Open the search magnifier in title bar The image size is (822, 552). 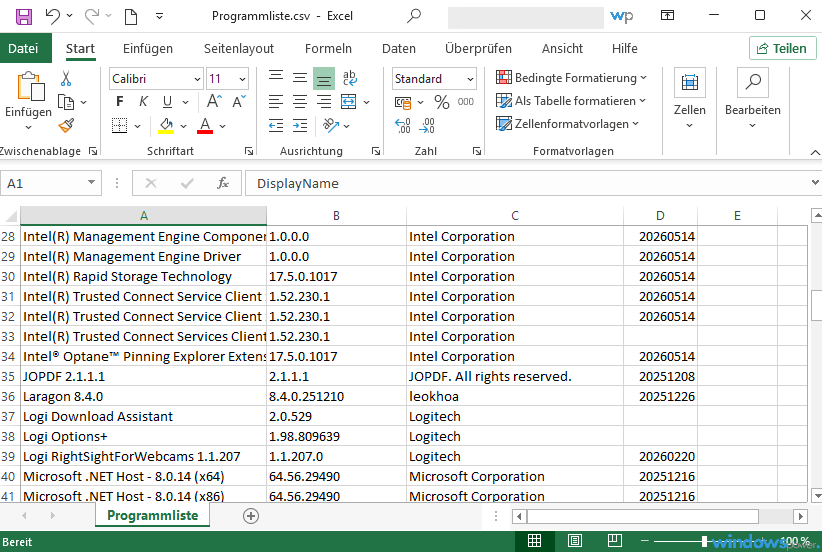(414, 16)
